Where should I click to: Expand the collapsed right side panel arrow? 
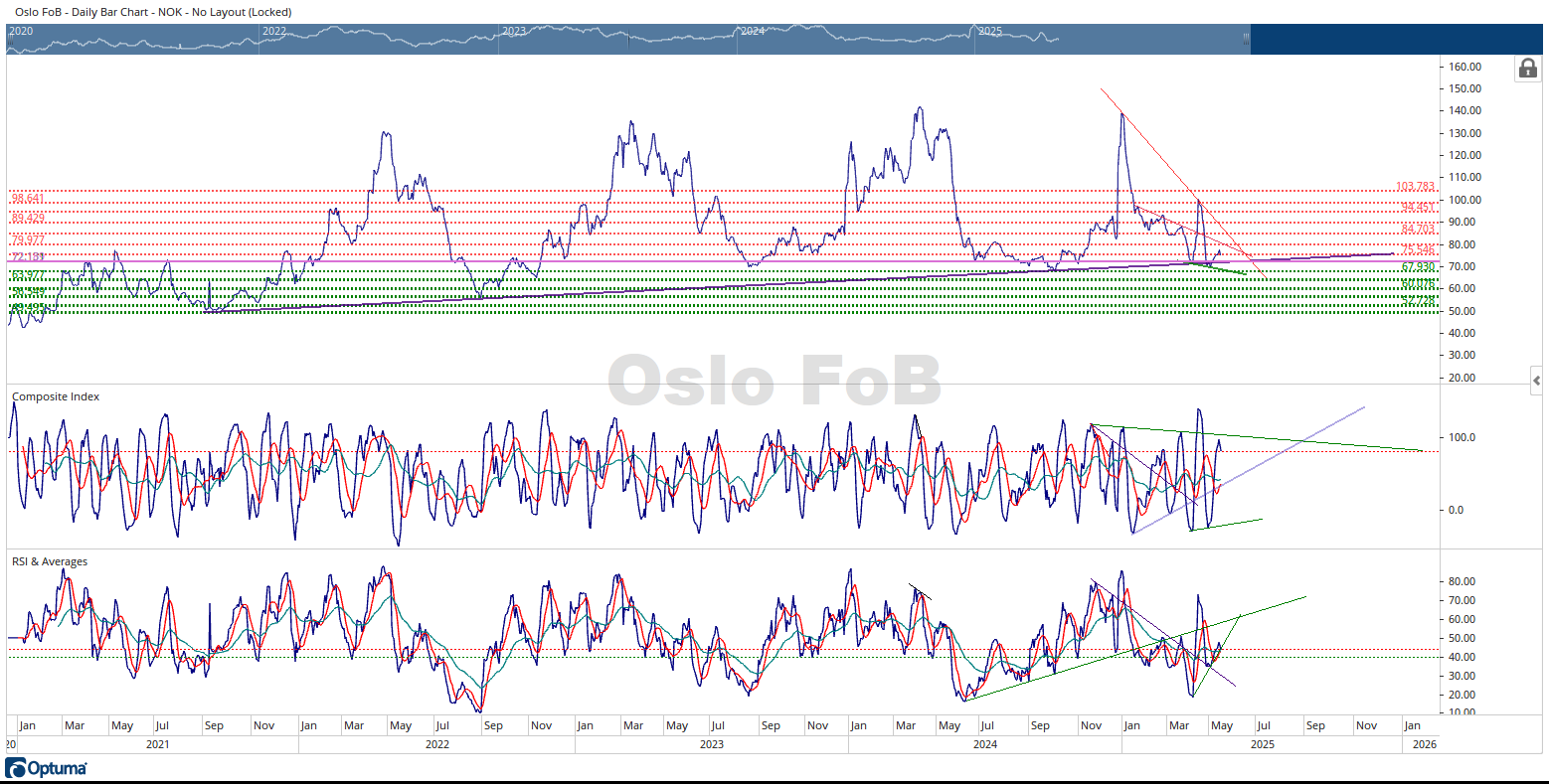pyautogui.click(x=1536, y=380)
